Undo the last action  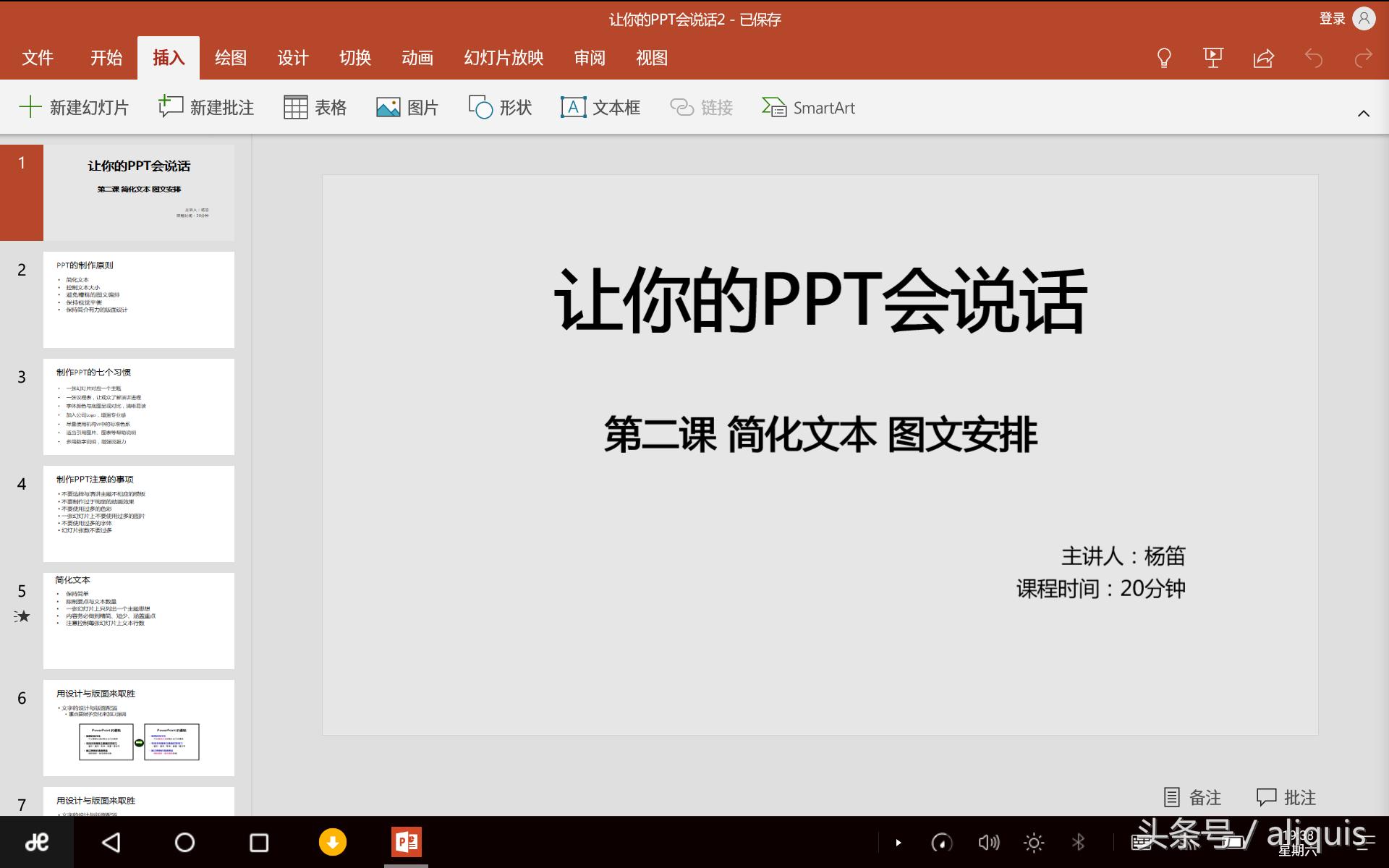(x=1313, y=58)
